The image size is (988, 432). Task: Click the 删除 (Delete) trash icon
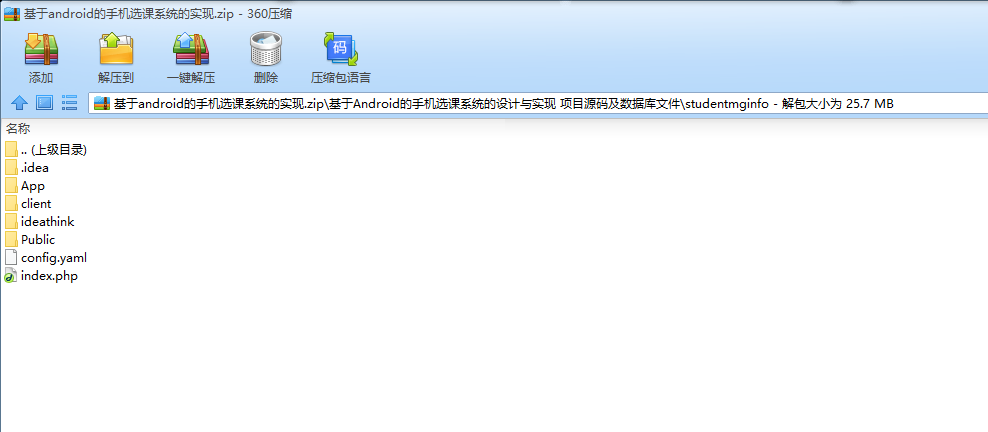[x=265, y=50]
